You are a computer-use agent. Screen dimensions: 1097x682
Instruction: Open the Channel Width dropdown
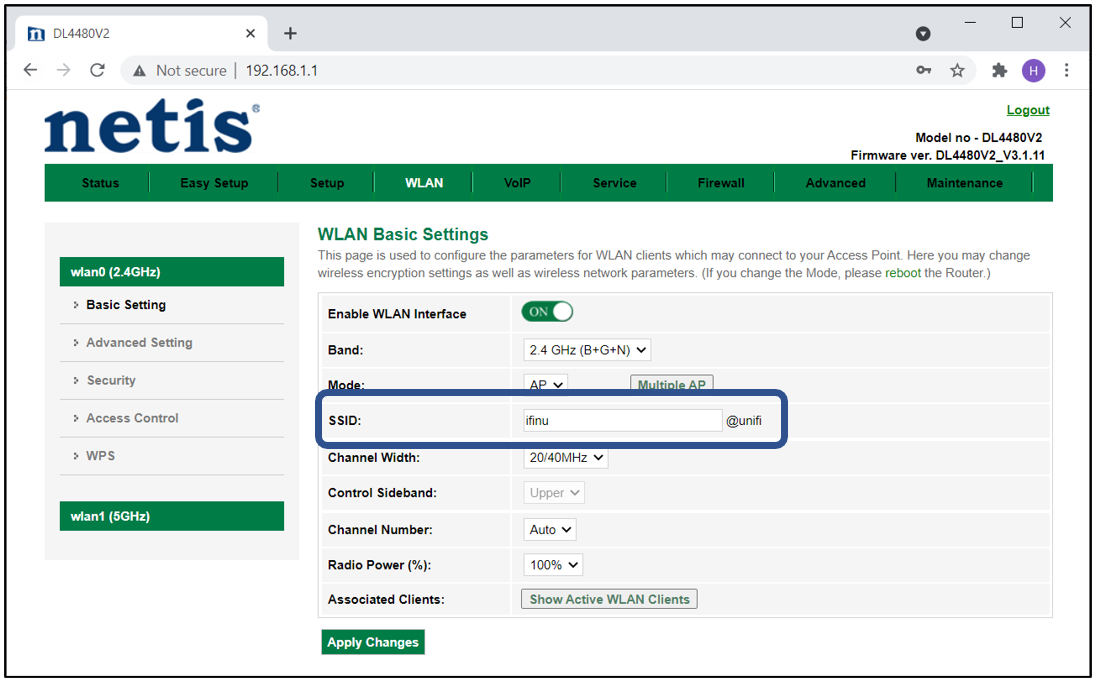[x=566, y=457]
